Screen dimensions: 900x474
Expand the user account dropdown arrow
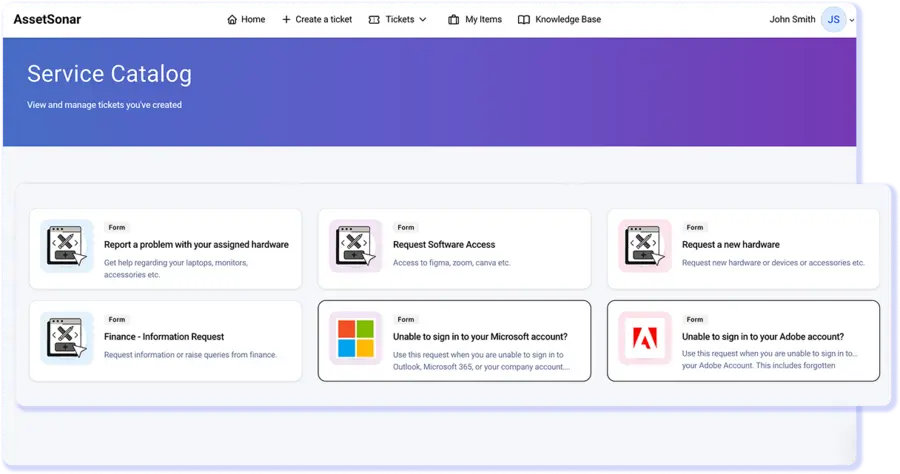click(852, 20)
